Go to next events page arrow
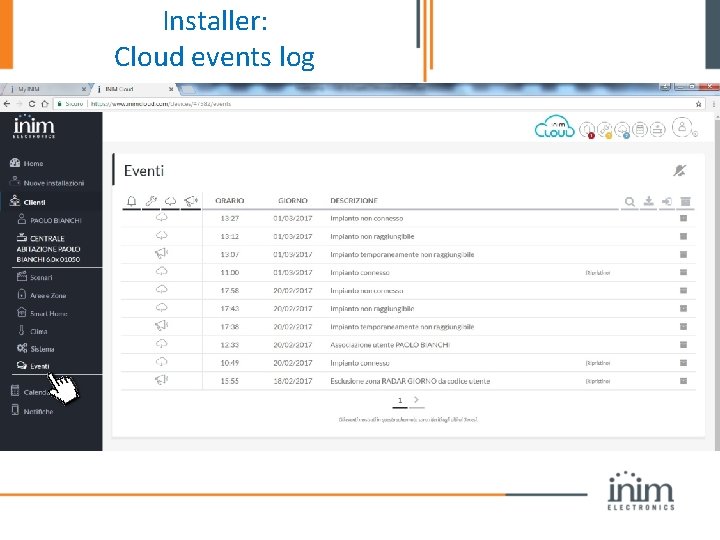Viewport: 720px width, 540px height. pos(416,400)
